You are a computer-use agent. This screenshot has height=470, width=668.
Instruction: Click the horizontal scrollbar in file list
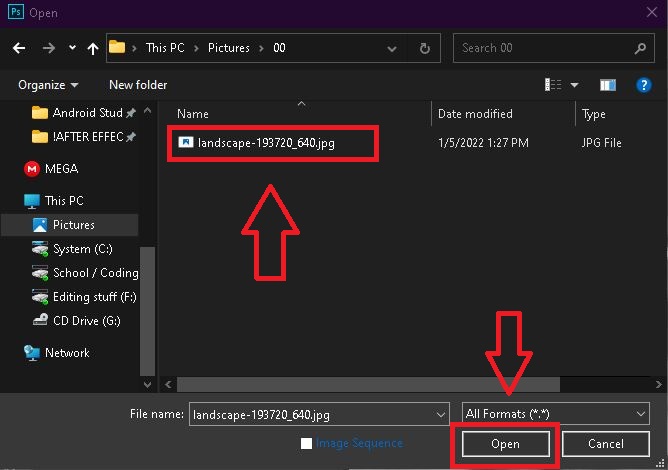400,383
